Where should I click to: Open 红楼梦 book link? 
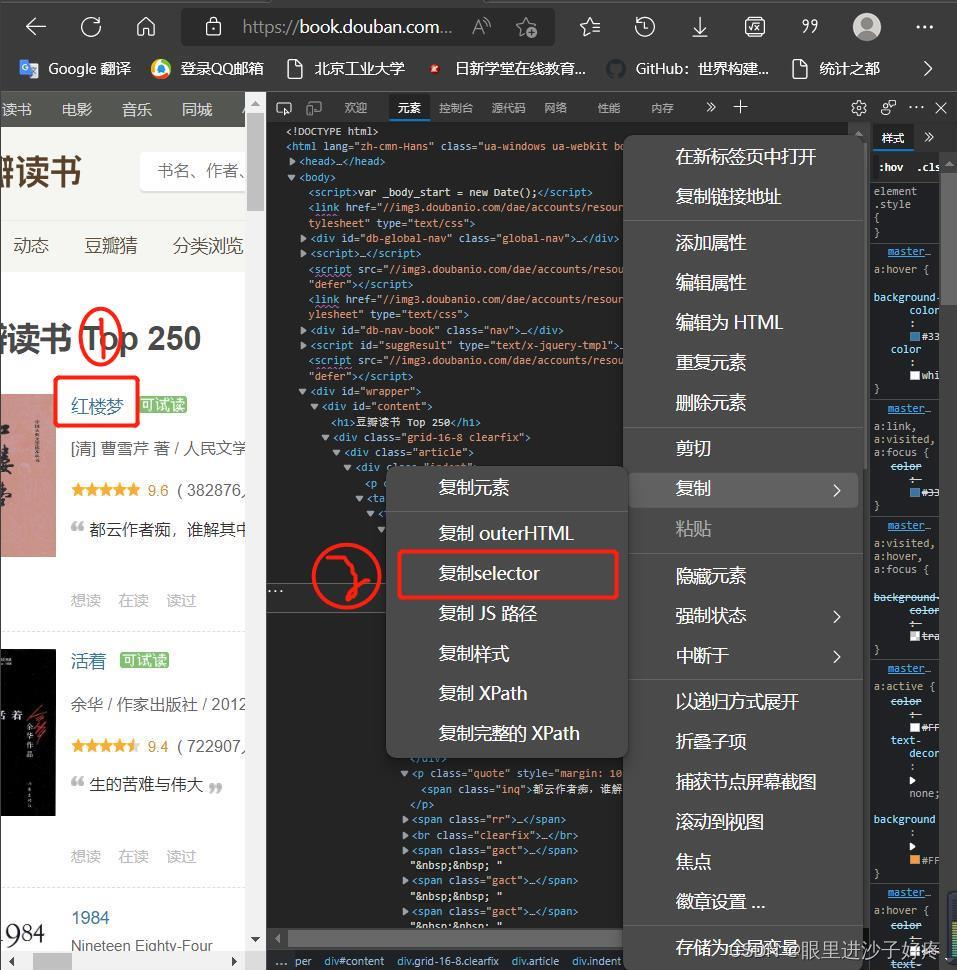pos(97,406)
